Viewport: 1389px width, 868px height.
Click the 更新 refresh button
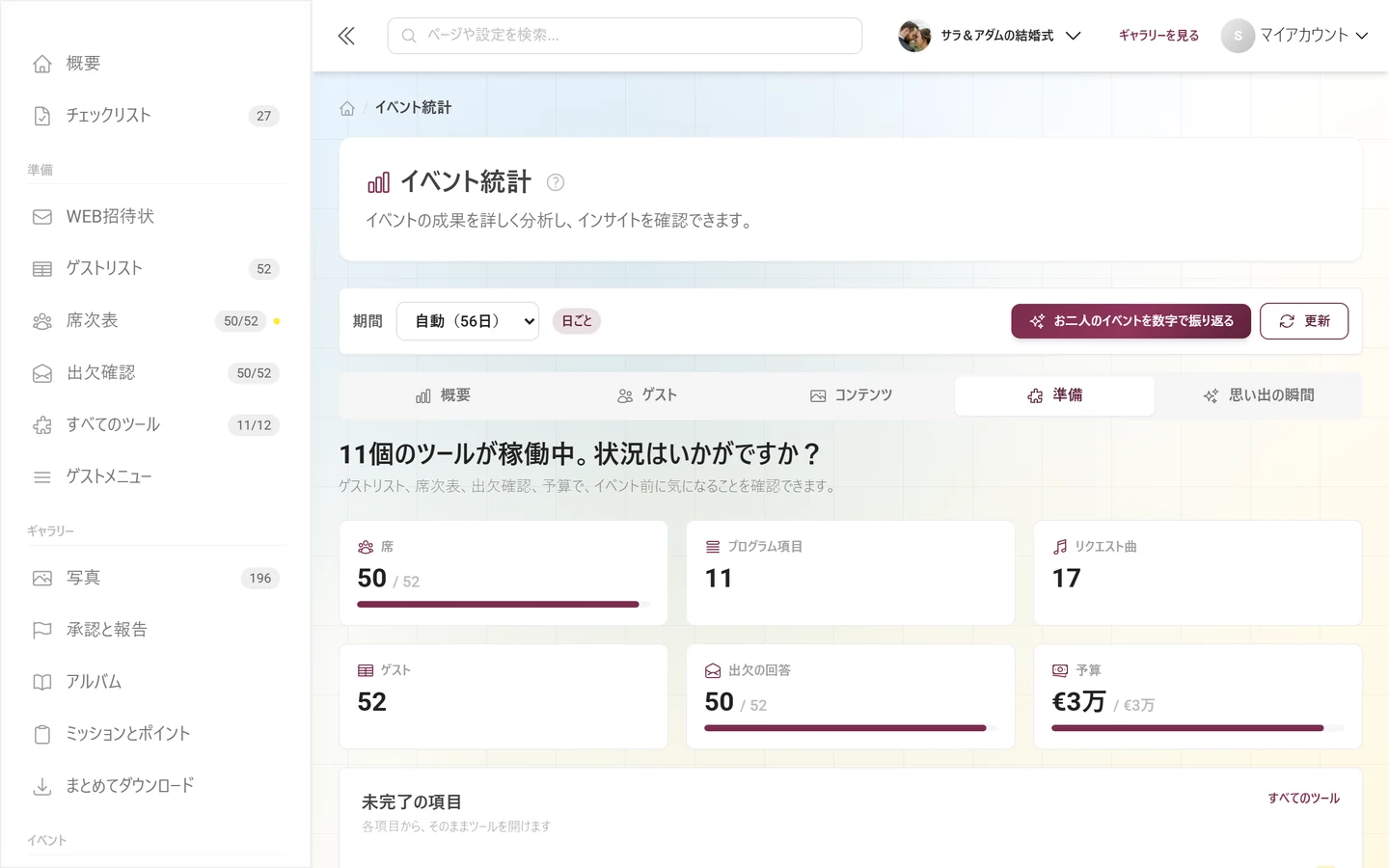(1304, 321)
